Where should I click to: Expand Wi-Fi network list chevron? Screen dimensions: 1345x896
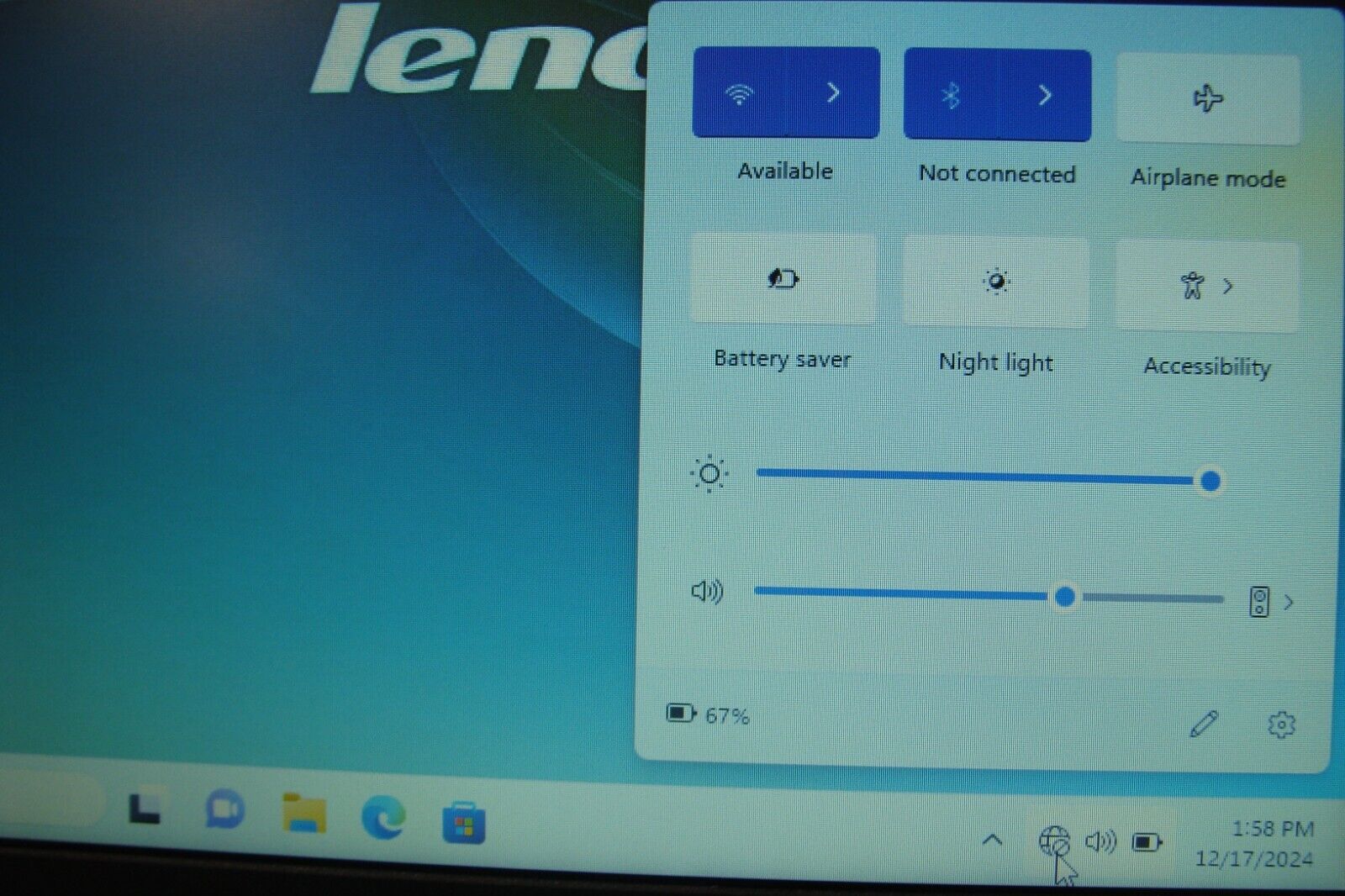[833, 92]
